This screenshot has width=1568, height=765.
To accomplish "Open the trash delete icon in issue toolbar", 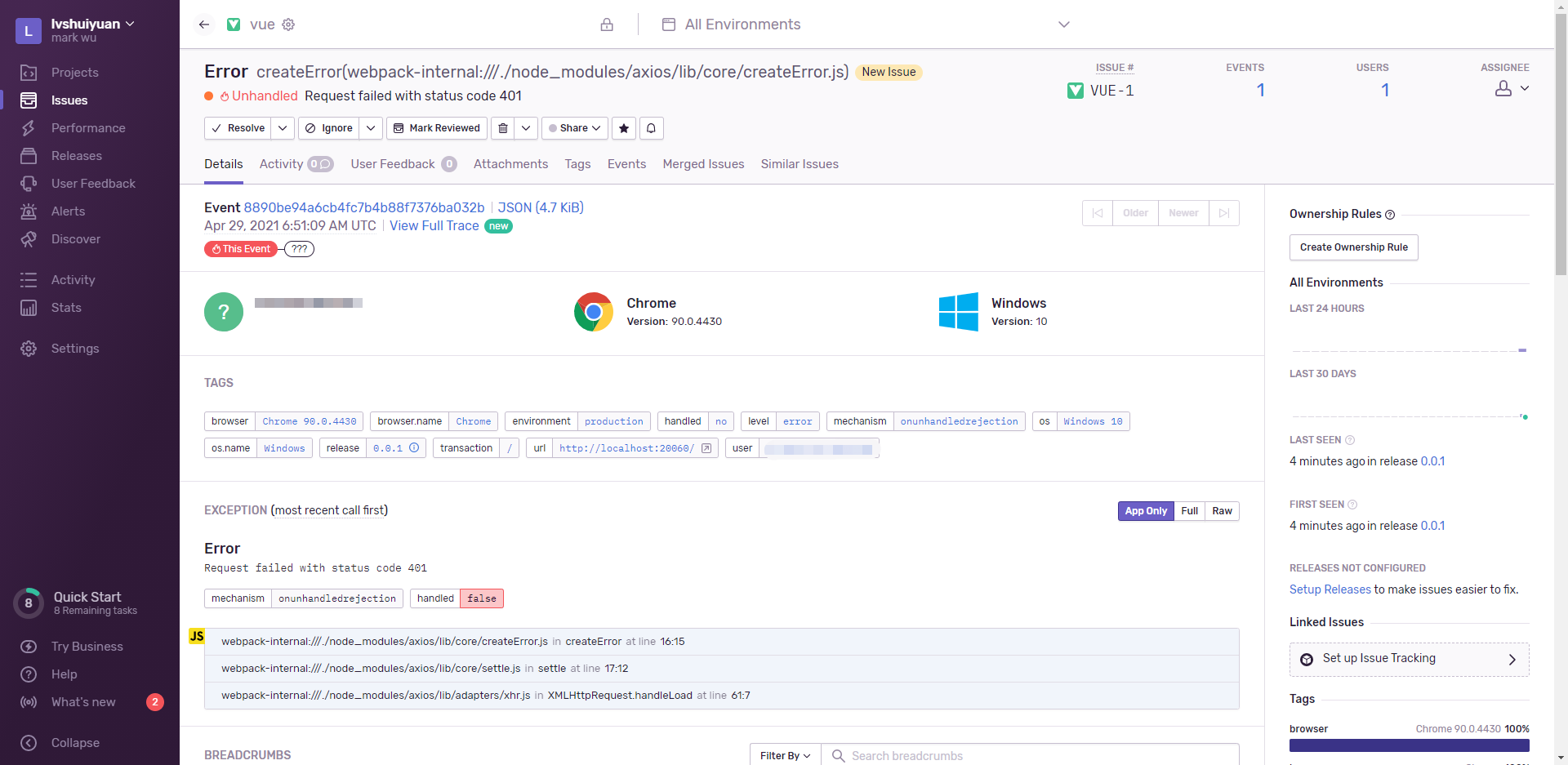I will point(503,128).
